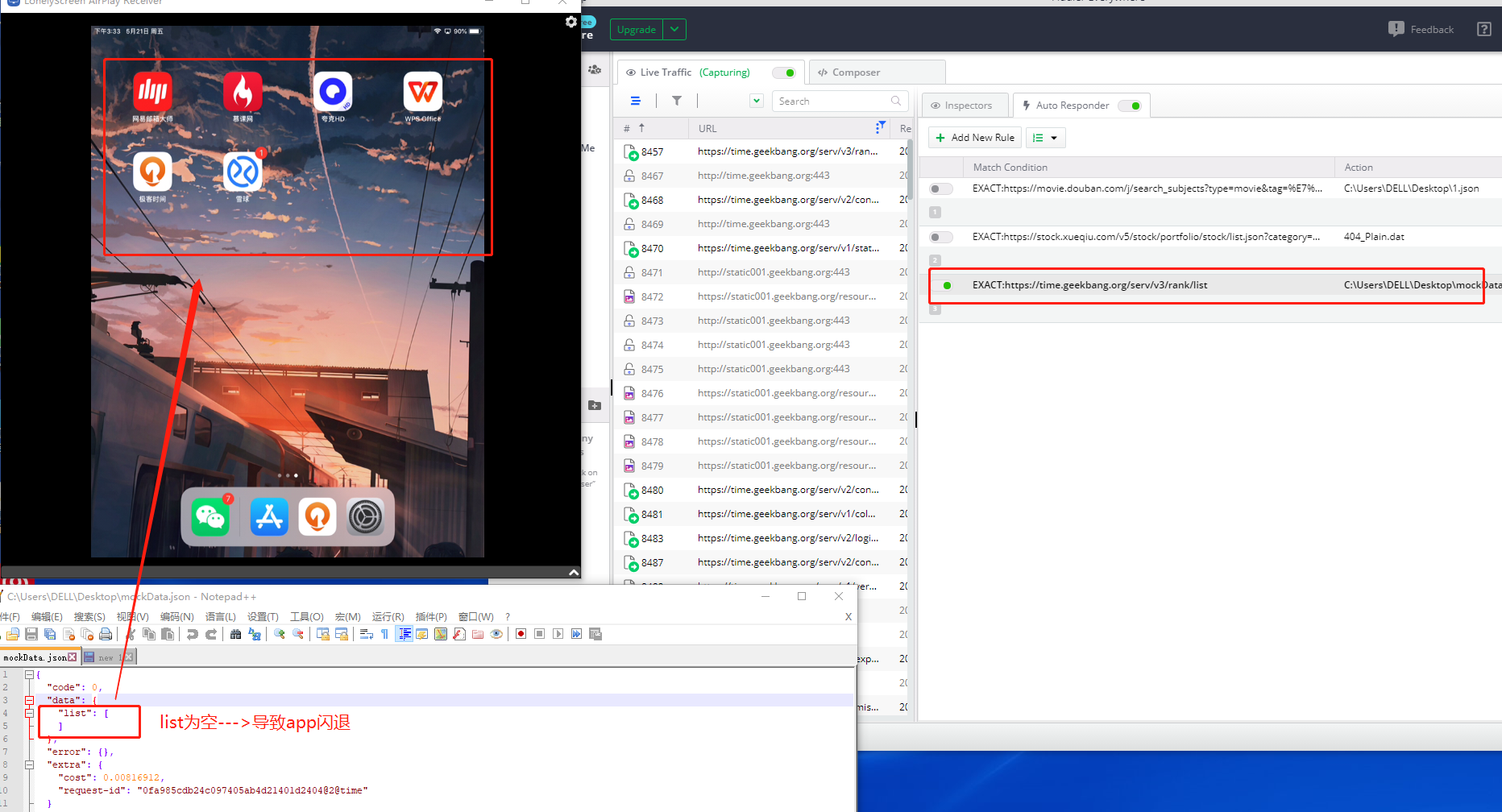Image resolution: width=1502 pixels, height=812 pixels.
Task: Click the Action column header
Action: pos(1359,168)
